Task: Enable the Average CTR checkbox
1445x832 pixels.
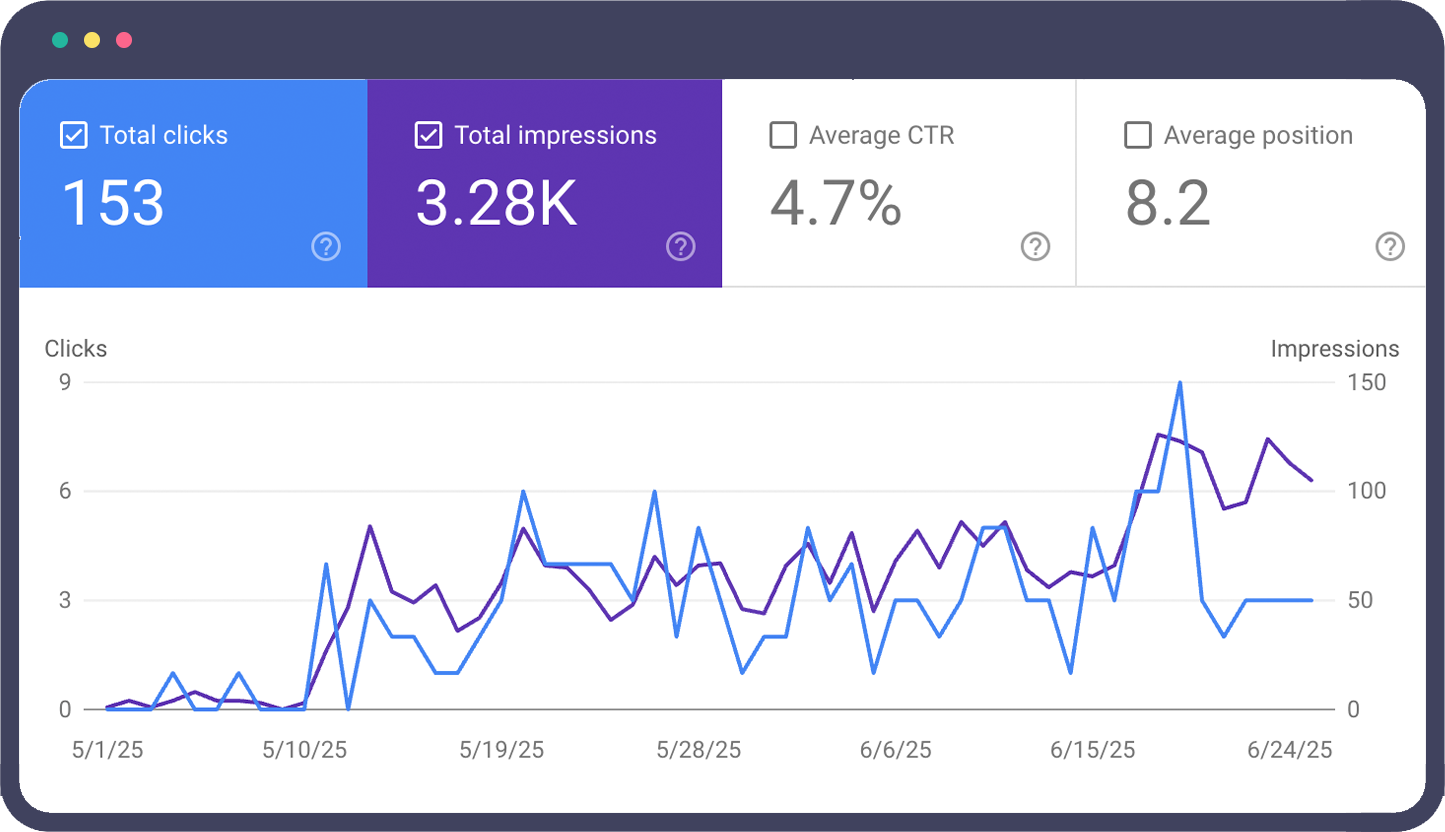Action: click(783, 135)
